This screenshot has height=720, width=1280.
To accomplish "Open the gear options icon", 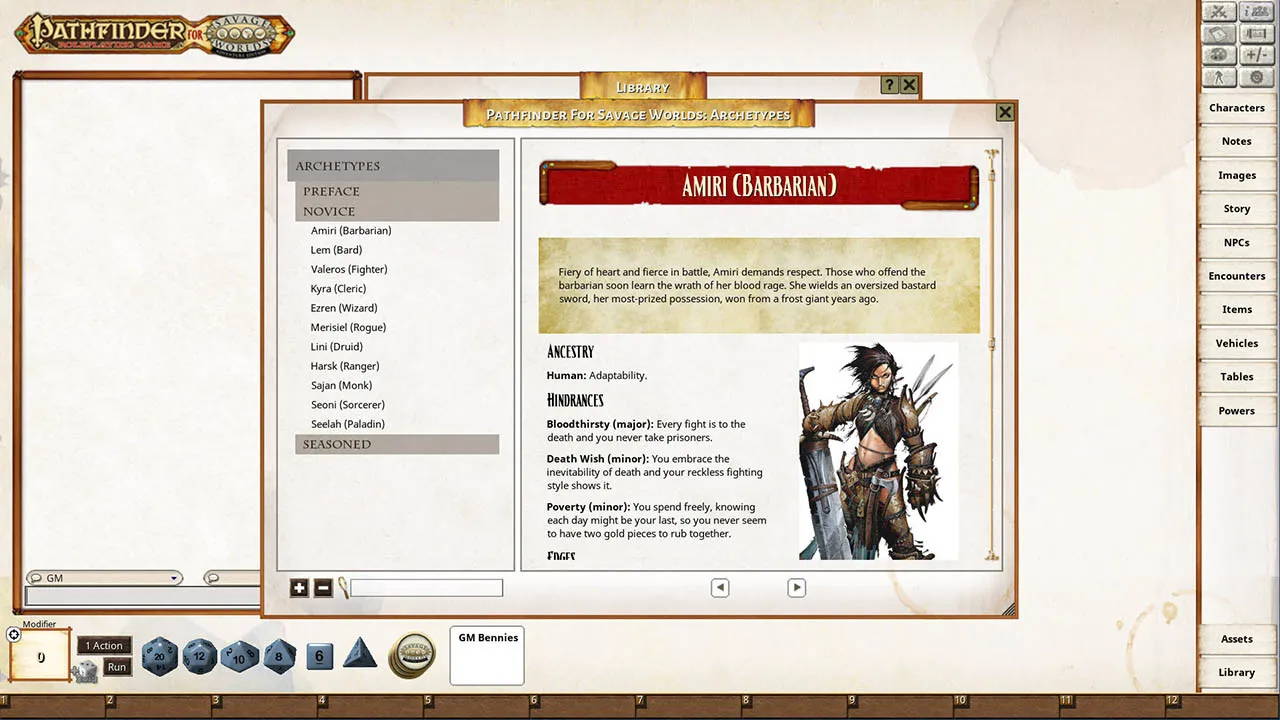I will (1256, 77).
